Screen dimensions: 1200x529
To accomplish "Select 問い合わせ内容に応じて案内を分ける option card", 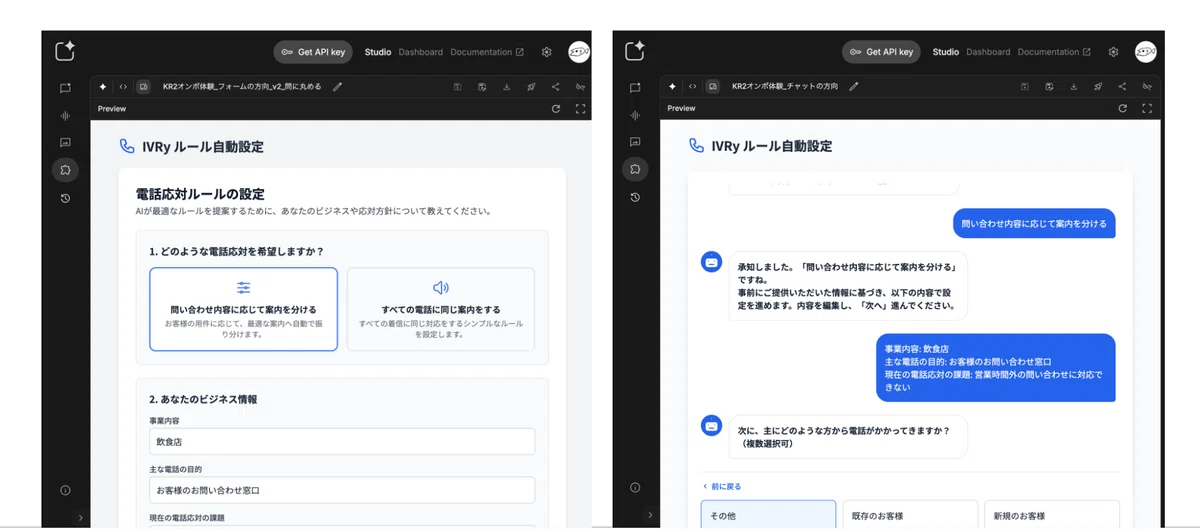I will (x=244, y=309).
